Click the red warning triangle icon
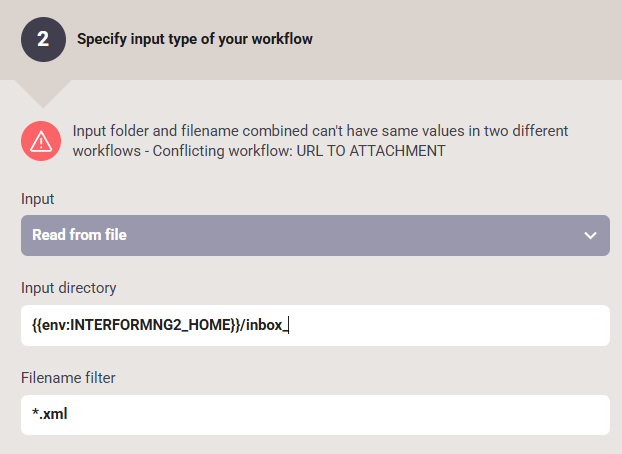Viewport: 622px width, 454px height. [x=41, y=141]
